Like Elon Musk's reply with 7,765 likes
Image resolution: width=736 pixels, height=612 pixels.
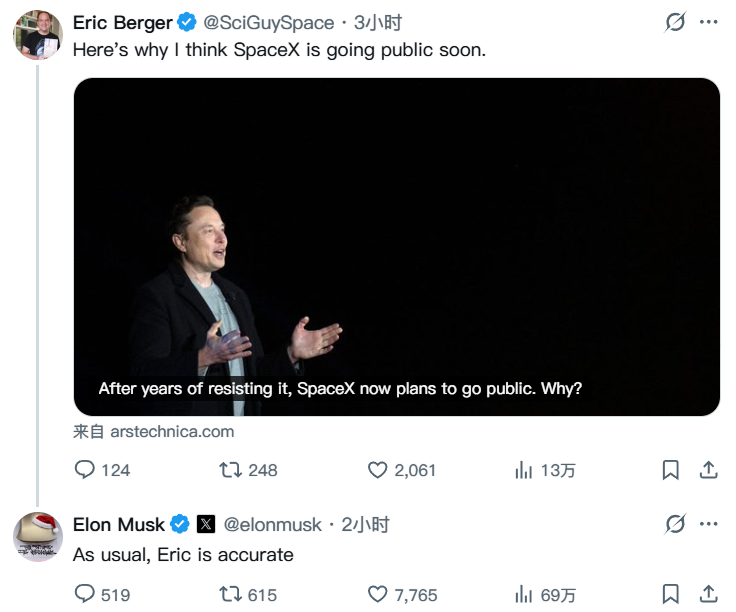pyautogui.click(x=377, y=594)
